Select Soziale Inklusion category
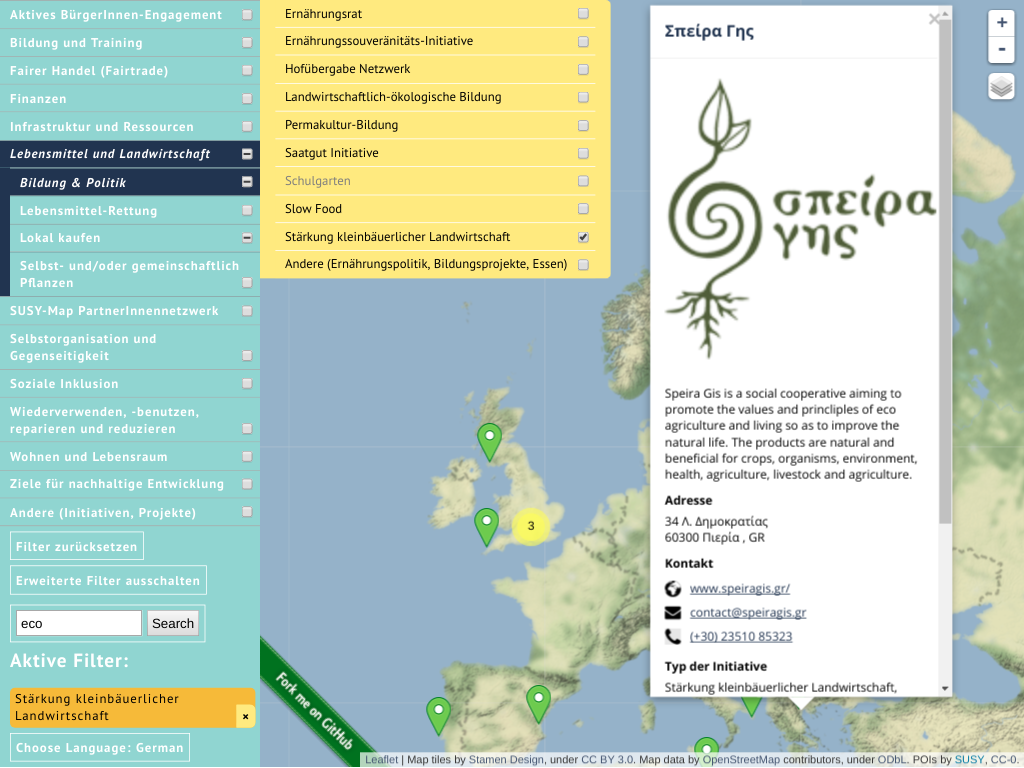Viewport: 1024px width, 768px height. [x=130, y=383]
